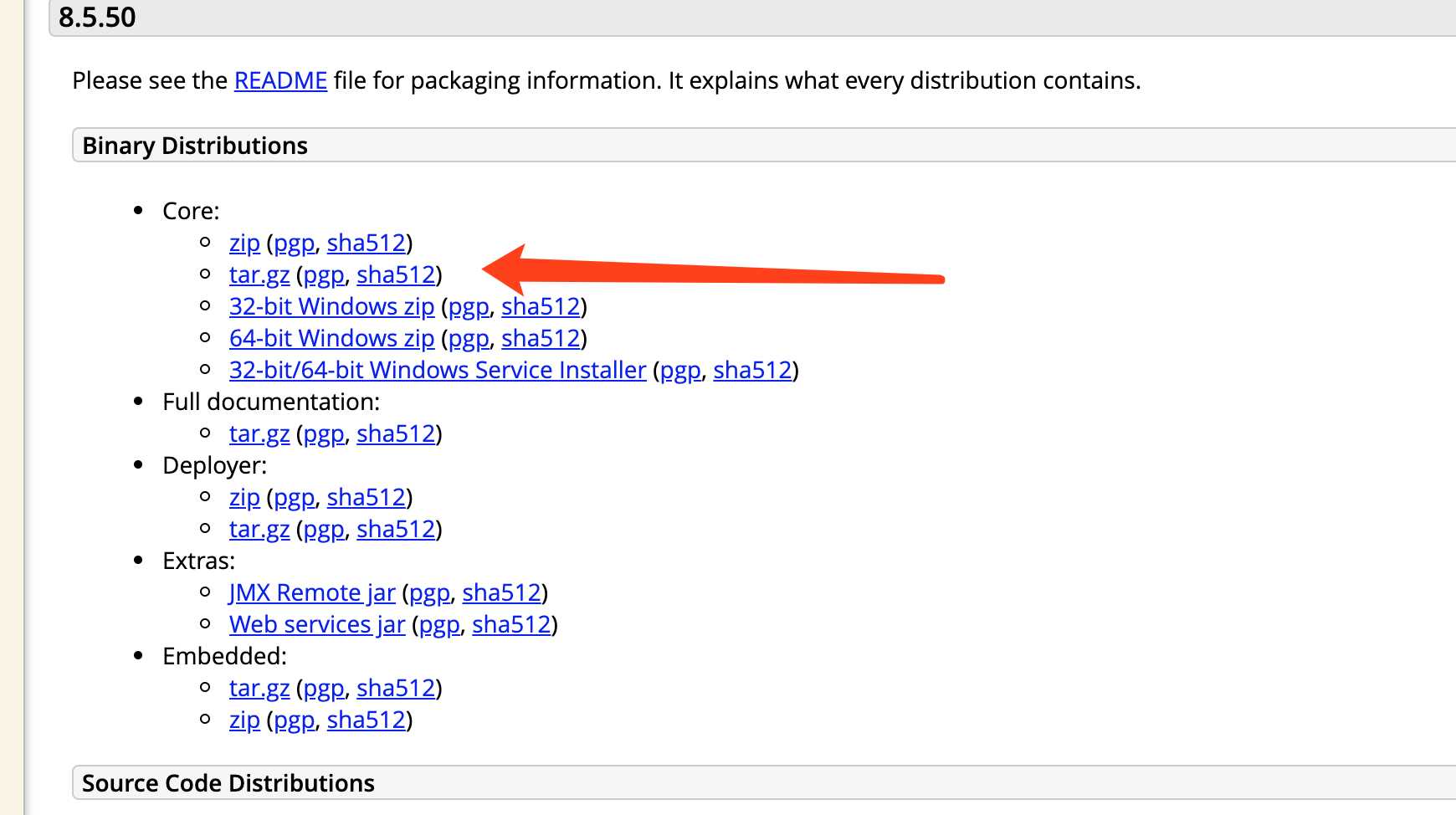
Task: Download the Embedded tar.gz
Action: tap(259, 689)
